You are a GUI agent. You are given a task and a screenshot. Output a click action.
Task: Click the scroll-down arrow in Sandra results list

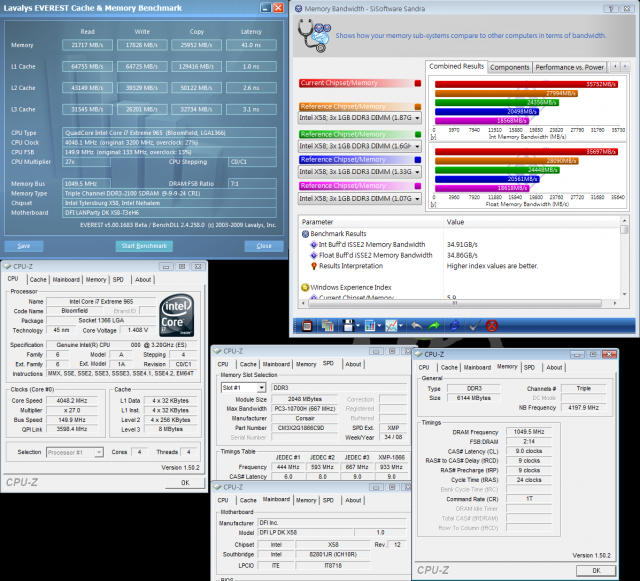(x=624, y=294)
